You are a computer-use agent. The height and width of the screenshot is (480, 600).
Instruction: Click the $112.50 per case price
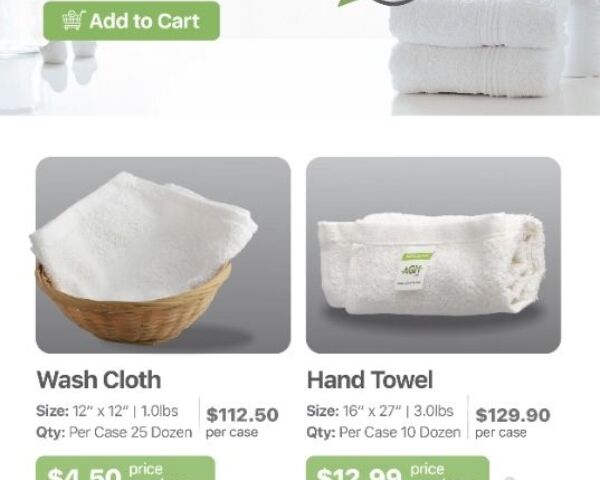click(x=242, y=421)
